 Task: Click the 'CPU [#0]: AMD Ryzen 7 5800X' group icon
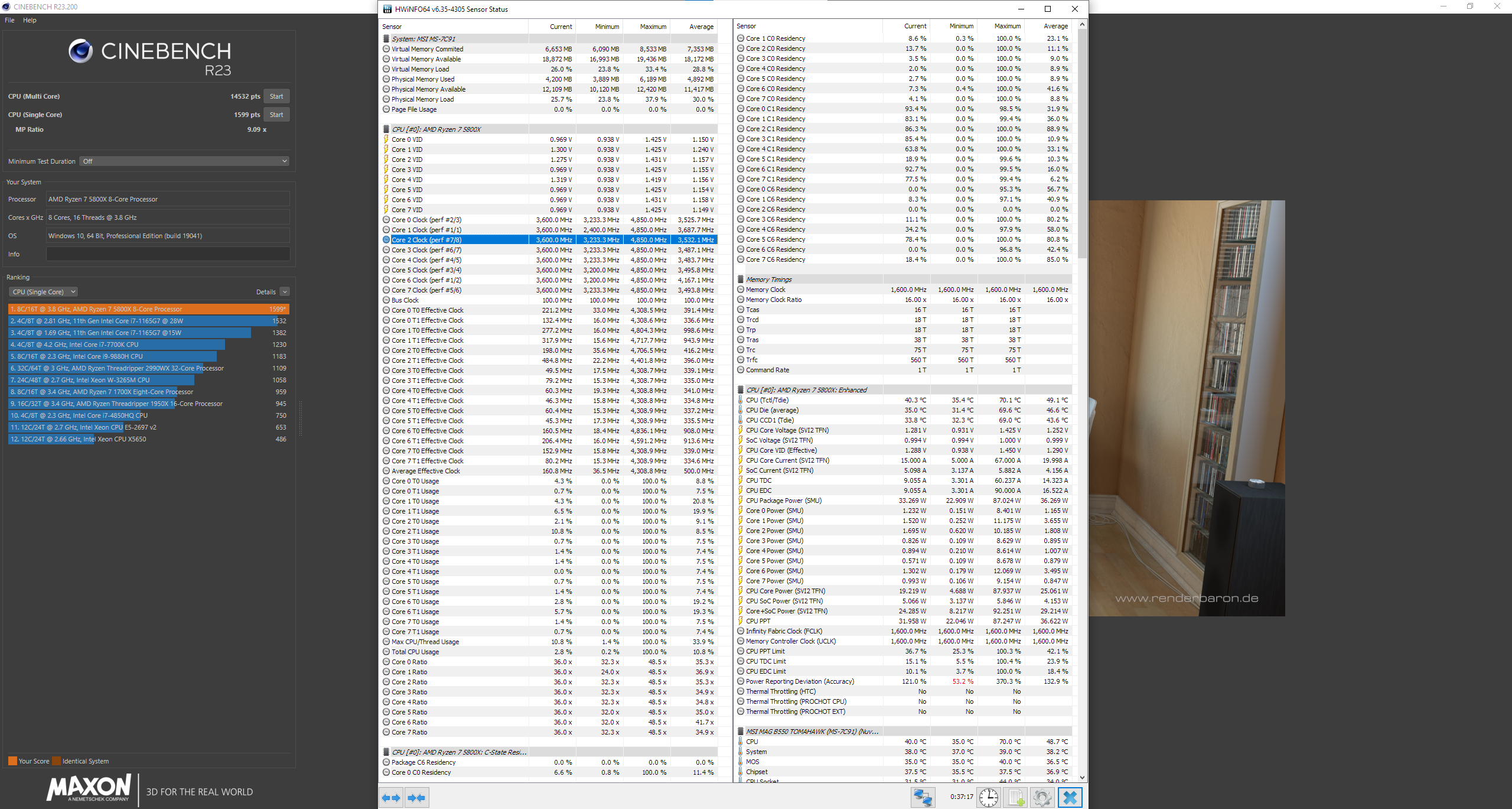click(386, 129)
